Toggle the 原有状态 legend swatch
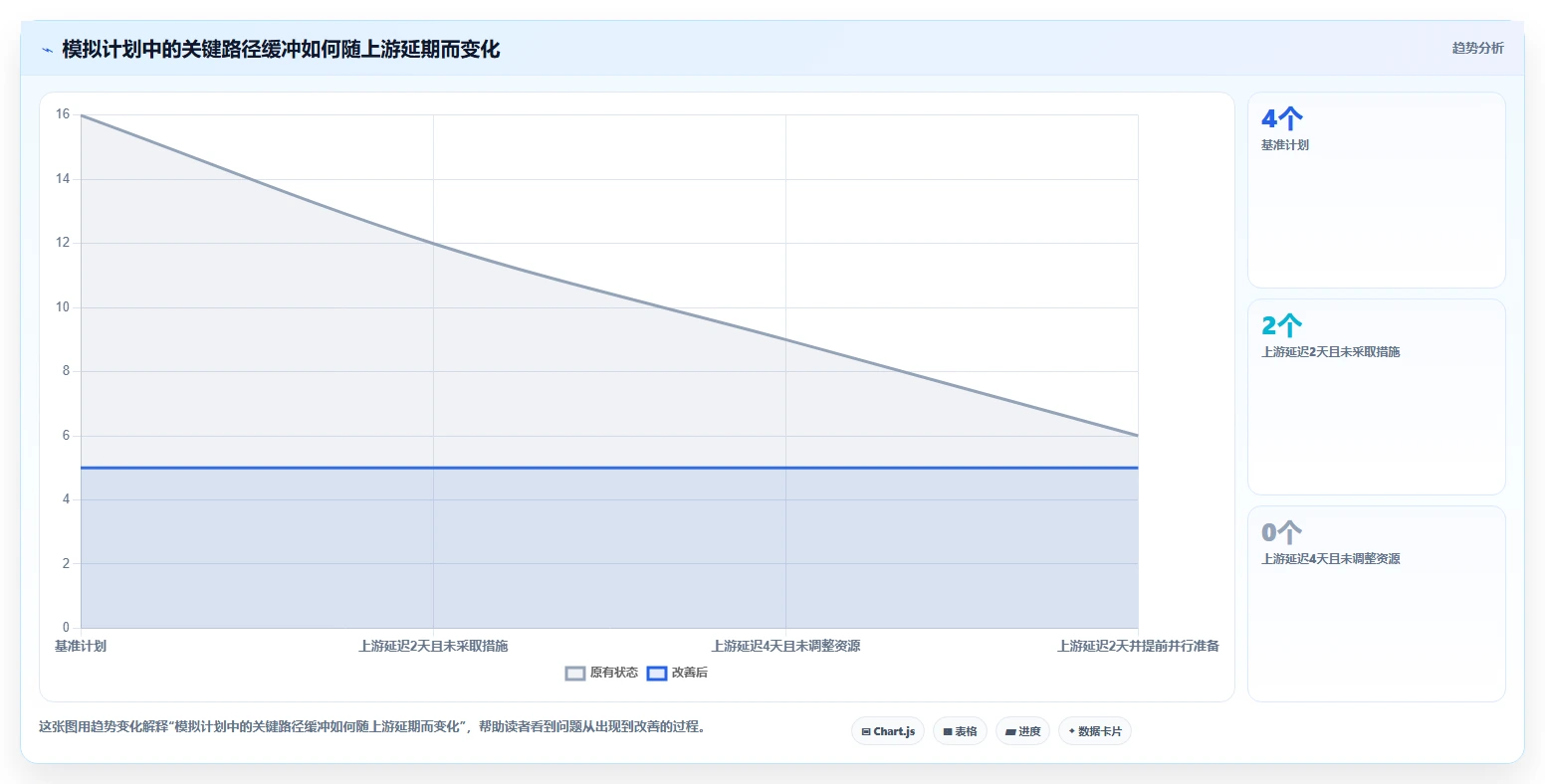 (575, 674)
